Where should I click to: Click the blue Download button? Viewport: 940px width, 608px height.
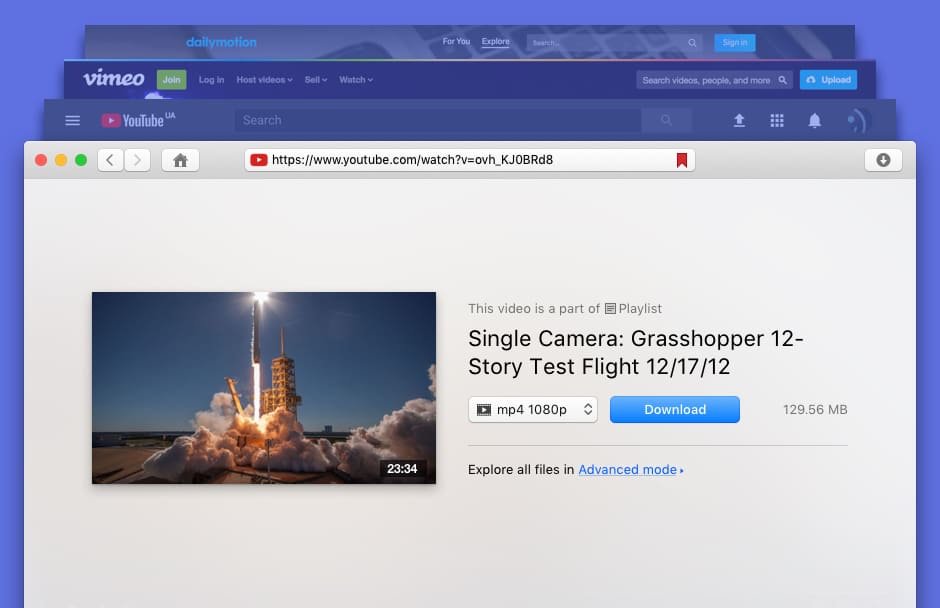tap(674, 409)
